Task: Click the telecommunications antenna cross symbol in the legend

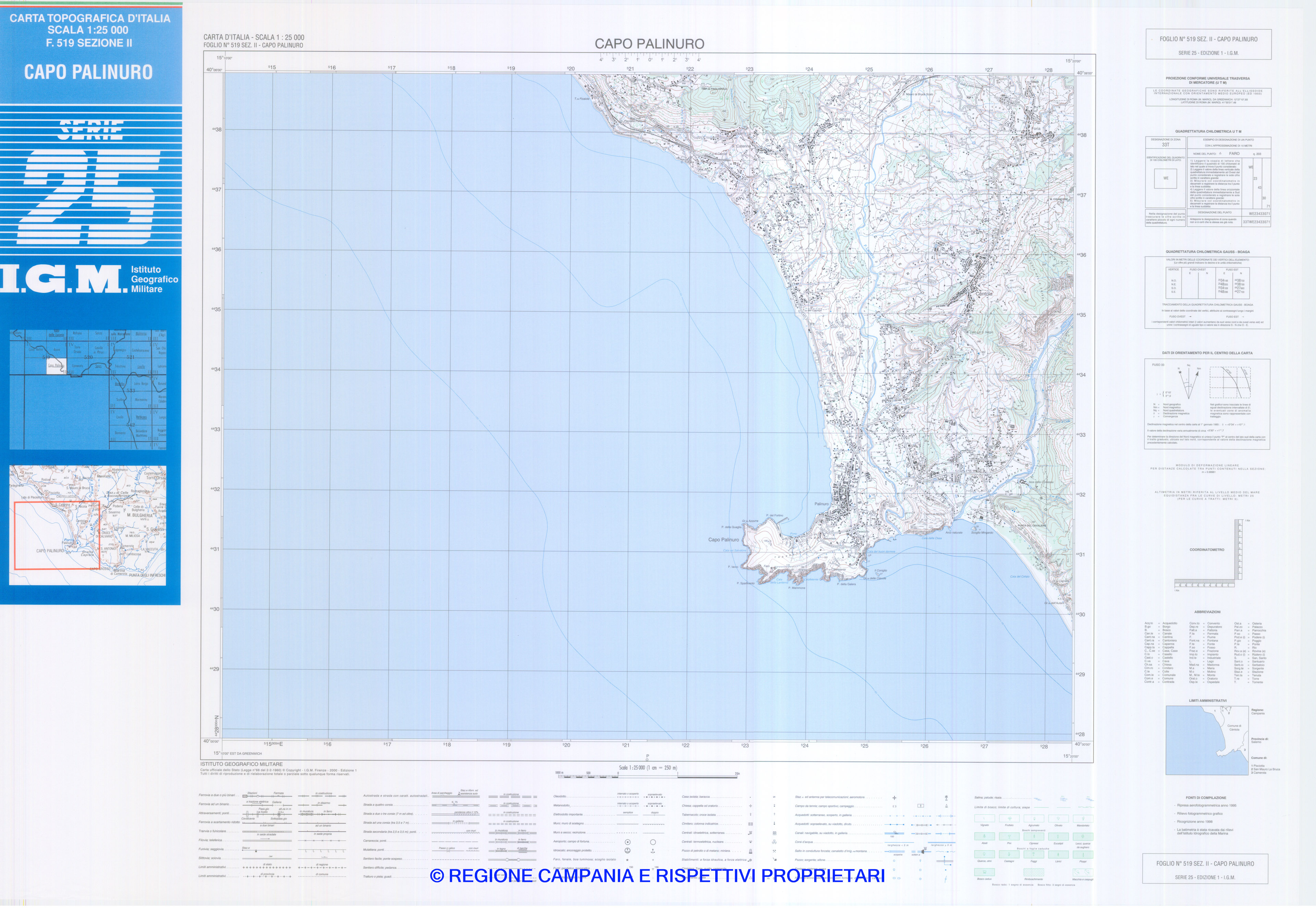Action: [x=894, y=798]
